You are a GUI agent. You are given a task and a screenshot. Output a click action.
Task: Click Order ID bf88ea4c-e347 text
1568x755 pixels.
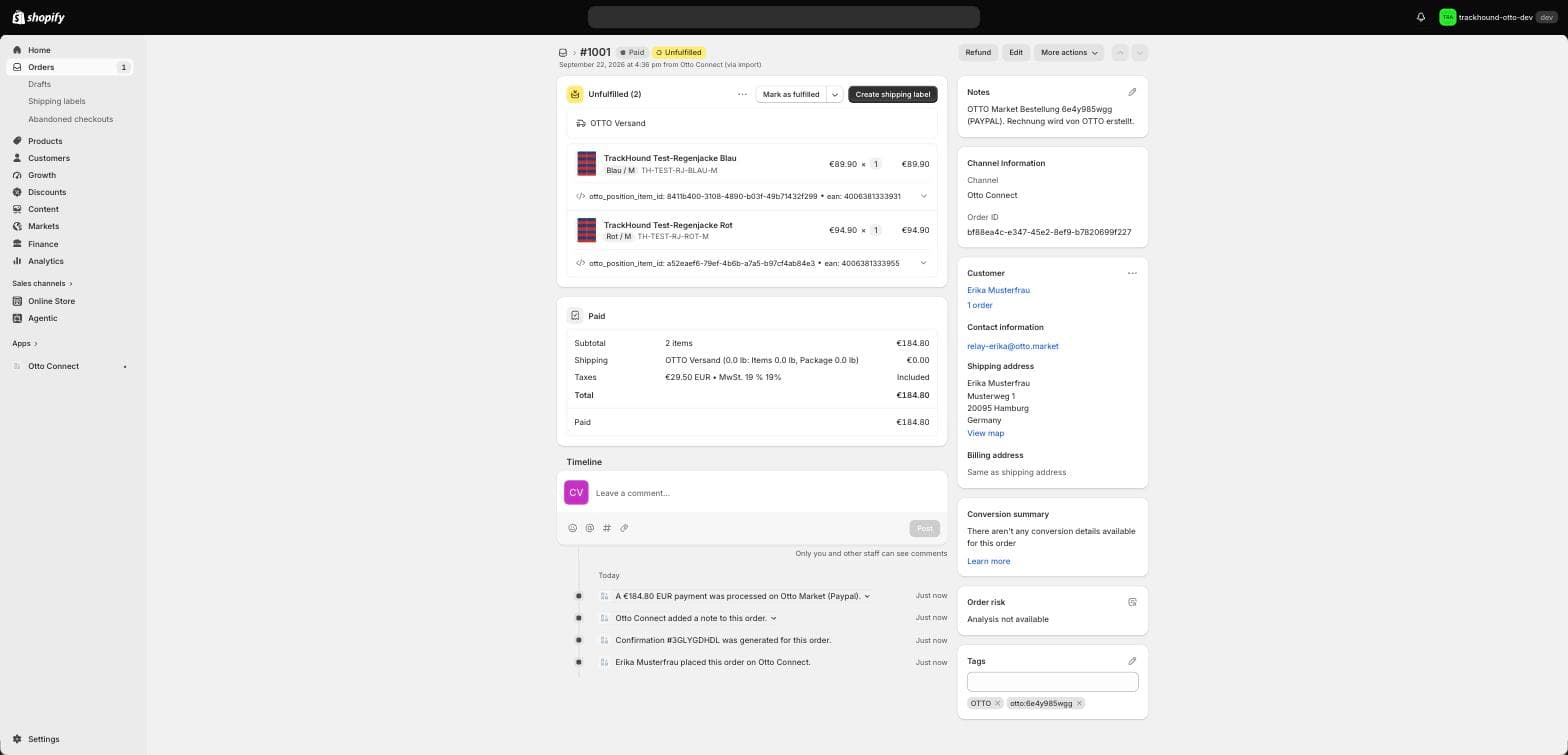click(x=1049, y=232)
